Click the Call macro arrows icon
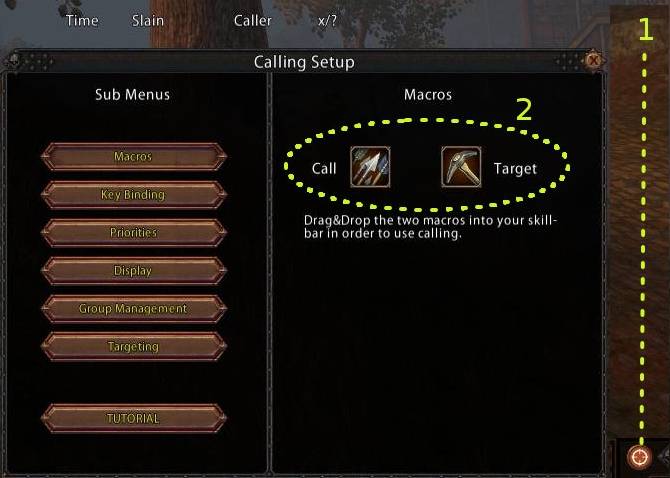 (x=370, y=167)
